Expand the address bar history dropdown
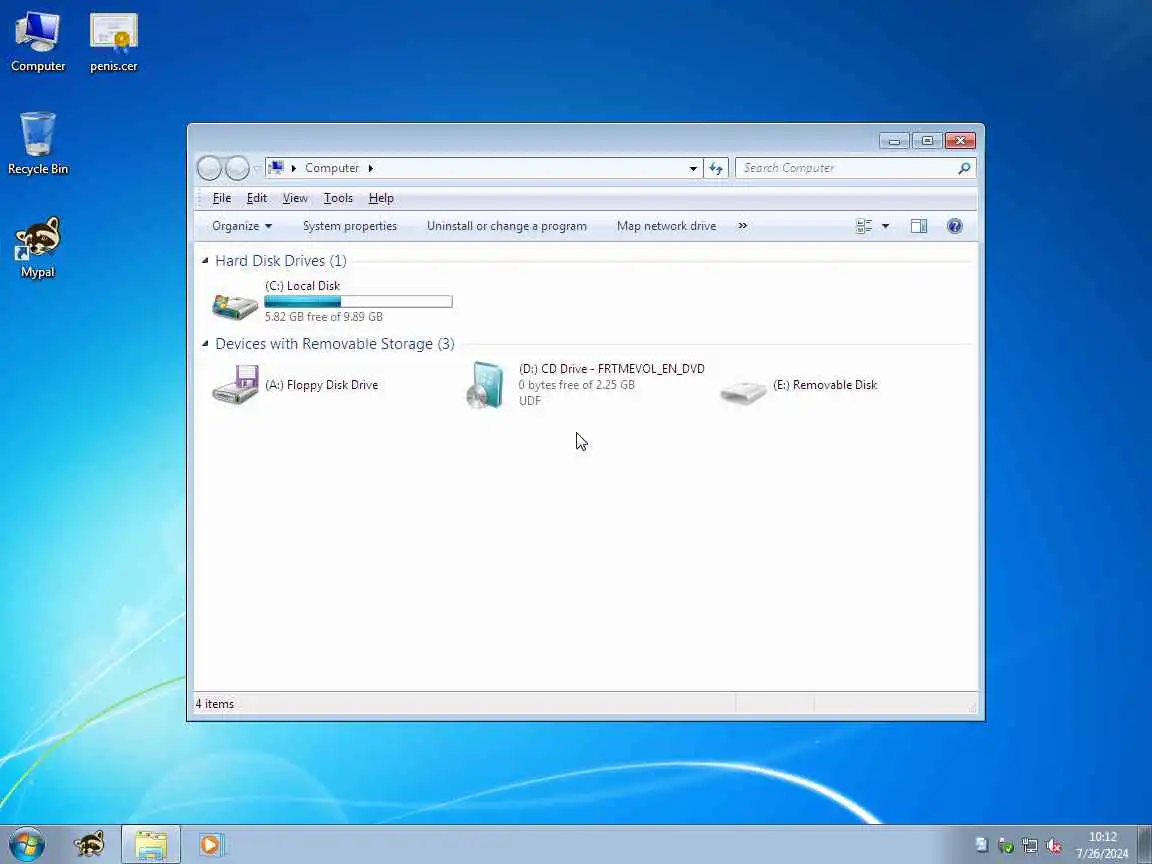1152x864 pixels. (x=693, y=168)
